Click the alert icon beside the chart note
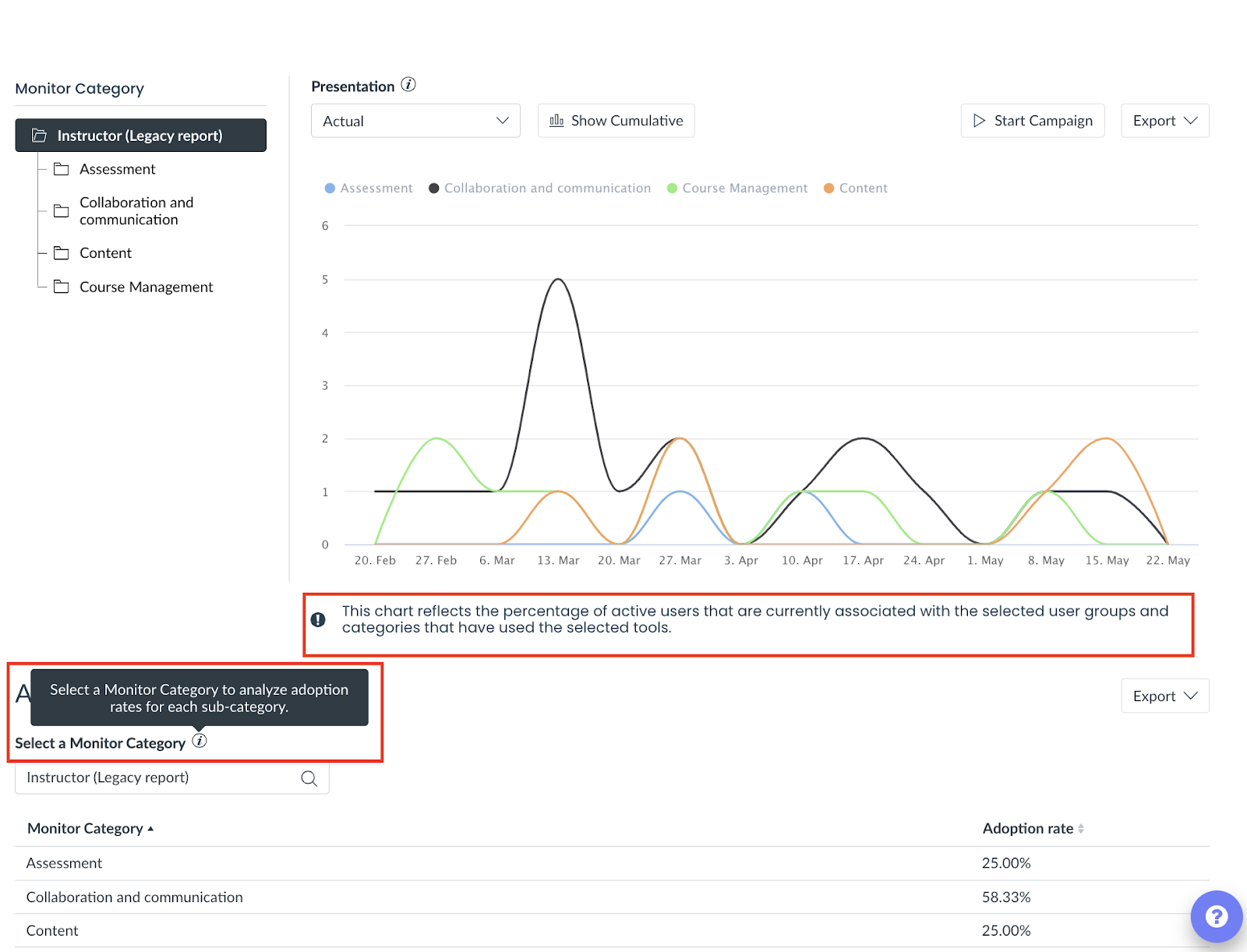 tap(318, 619)
